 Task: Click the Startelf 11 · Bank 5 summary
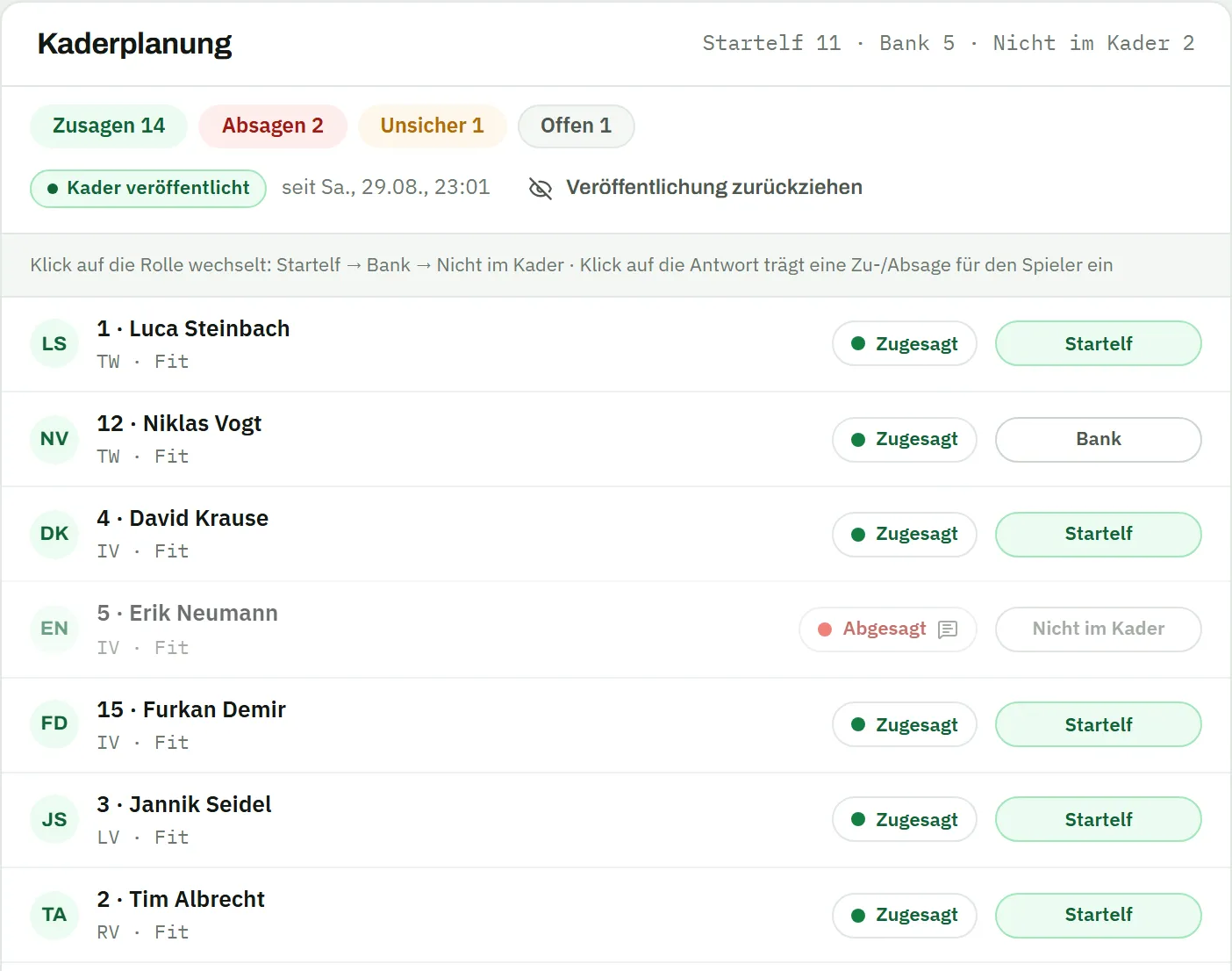pos(949,43)
